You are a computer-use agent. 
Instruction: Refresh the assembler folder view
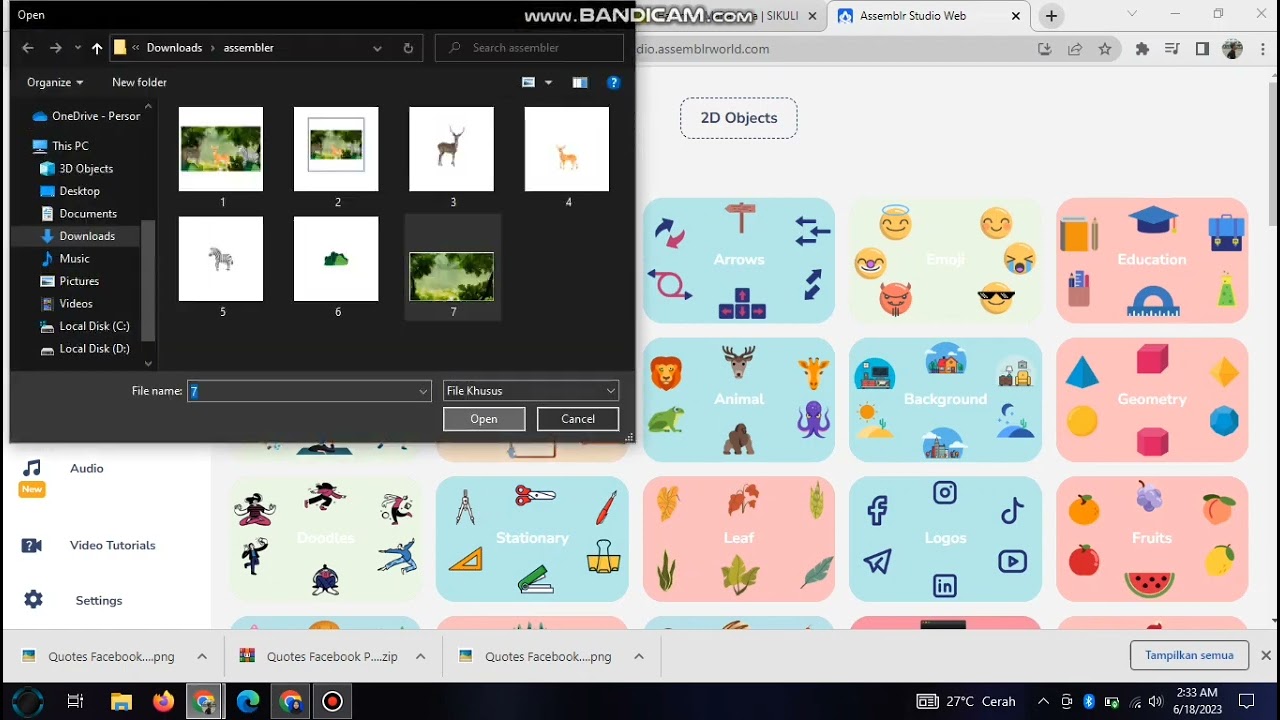click(408, 48)
